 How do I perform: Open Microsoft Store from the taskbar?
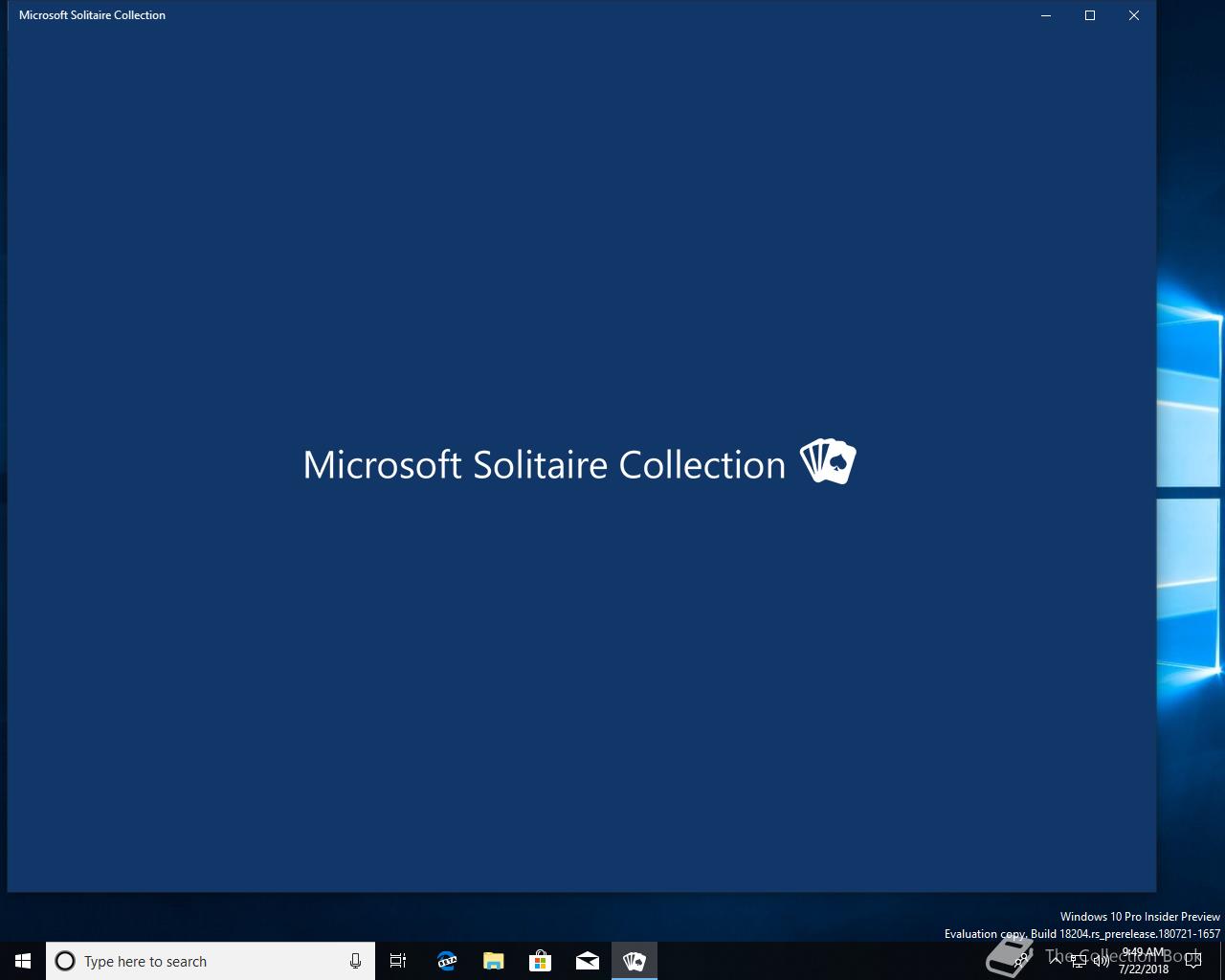pos(540,961)
